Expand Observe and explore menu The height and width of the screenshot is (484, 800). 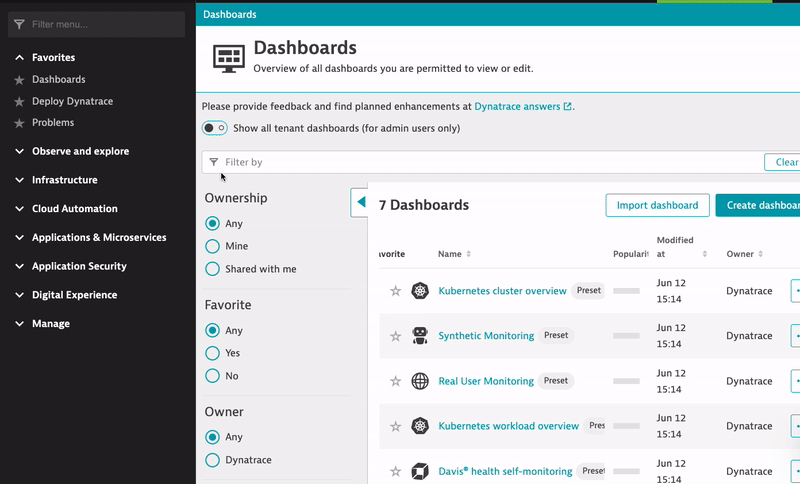pos(19,151)
